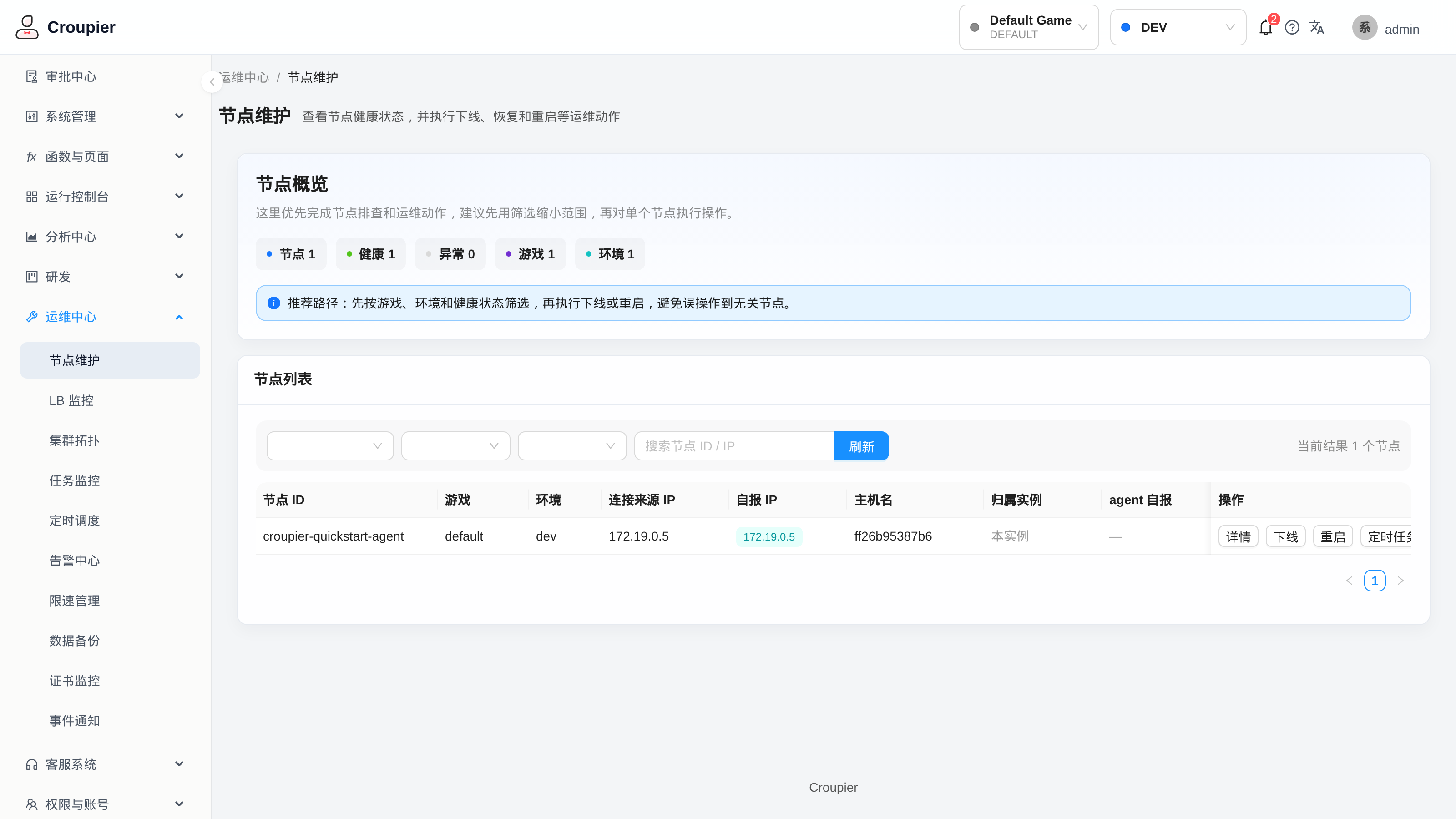Viewport: 1456px width, 819px height.
Task: Click the 172.19.0.5 self-reported IP tag
Action: (x=768, y=536)
